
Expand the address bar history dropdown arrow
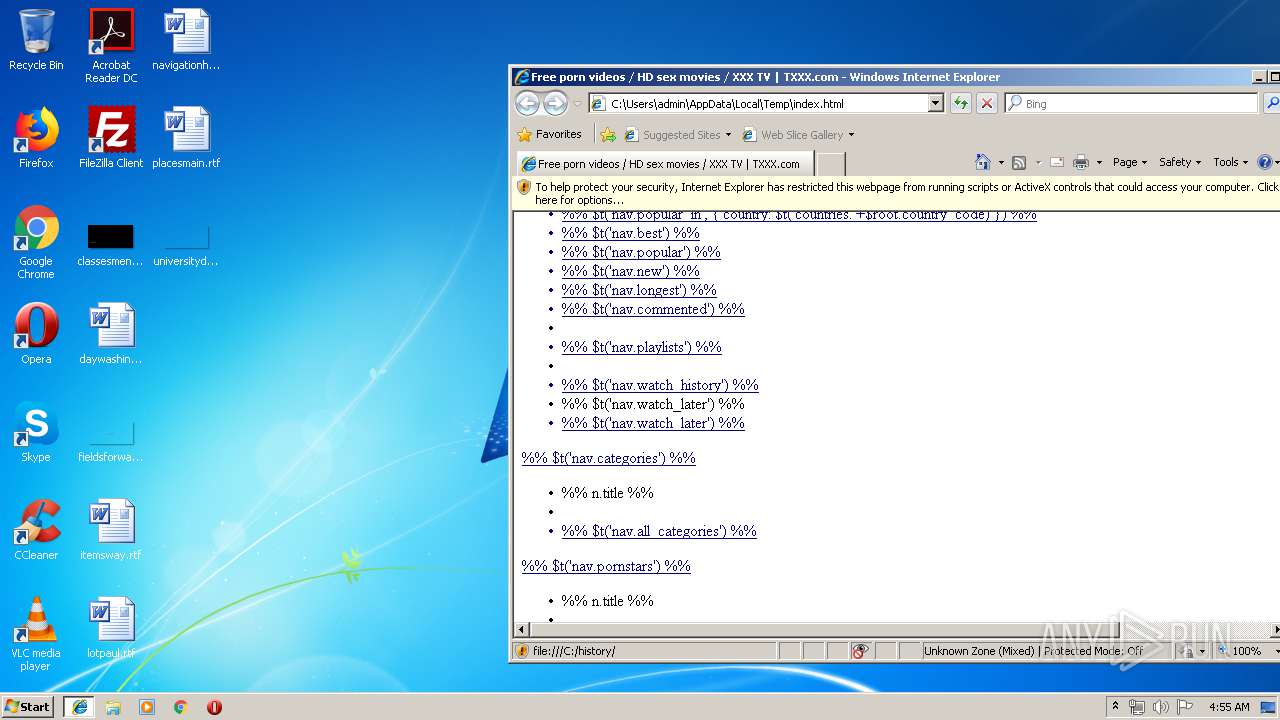tap(935, 103)
